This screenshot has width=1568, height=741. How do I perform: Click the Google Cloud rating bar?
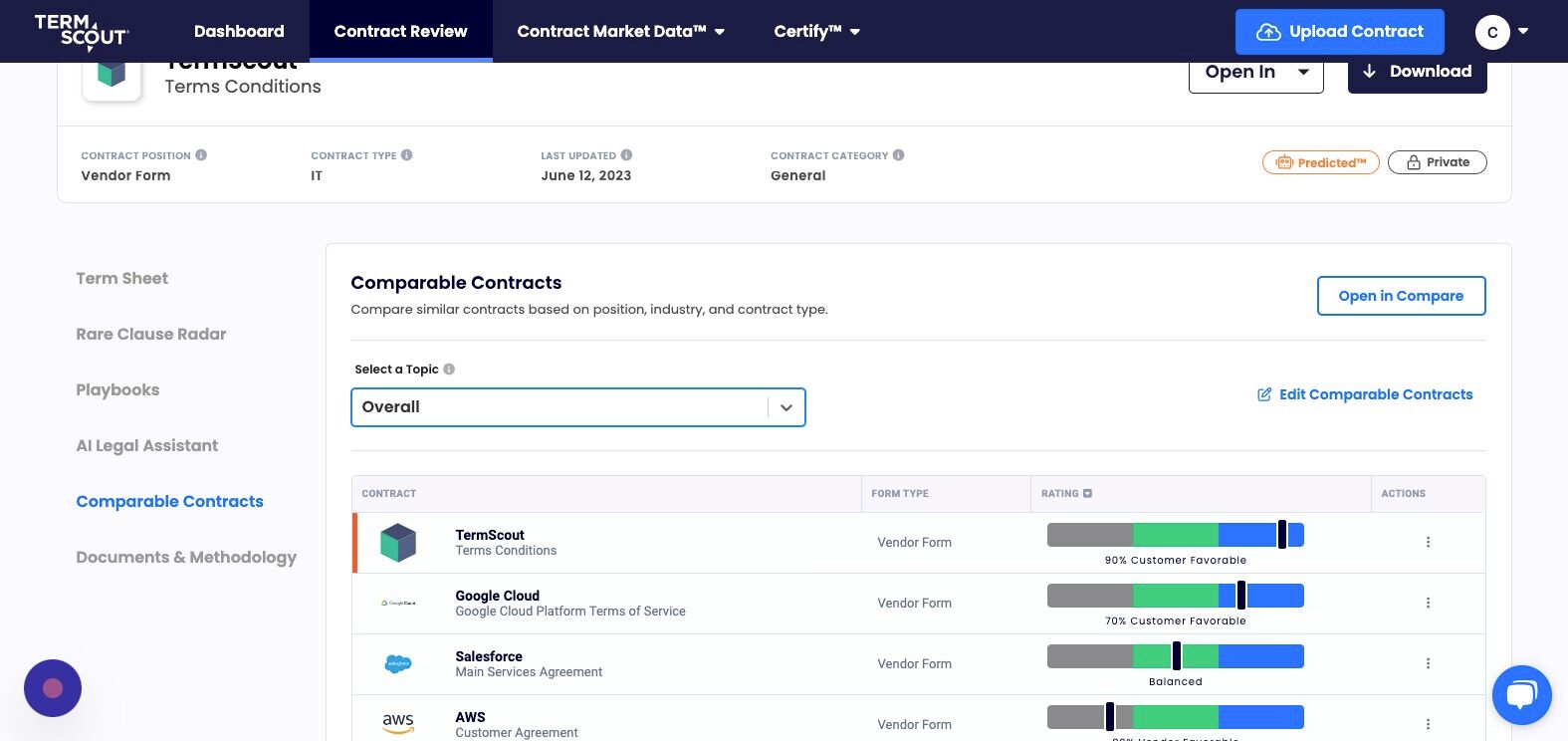pos(1176,596)
